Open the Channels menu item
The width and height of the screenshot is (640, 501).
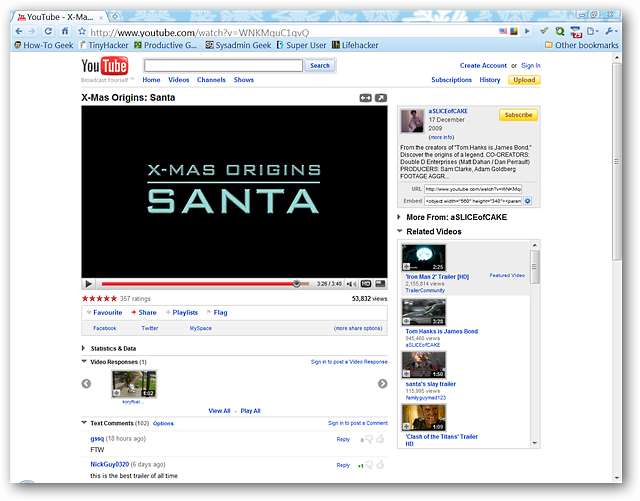click(211, 80)
